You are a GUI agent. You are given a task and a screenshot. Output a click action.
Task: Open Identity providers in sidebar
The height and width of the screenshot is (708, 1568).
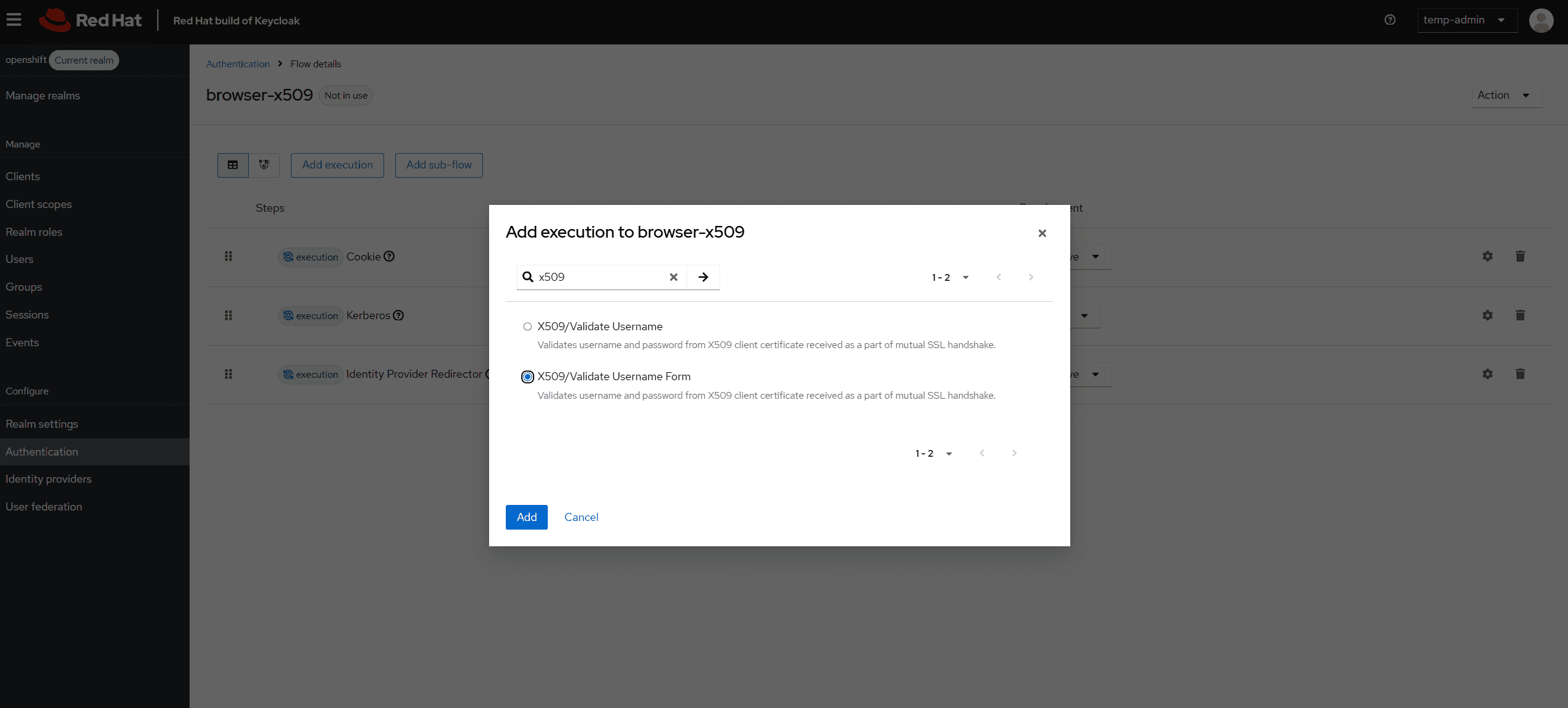tap(48, 479)
